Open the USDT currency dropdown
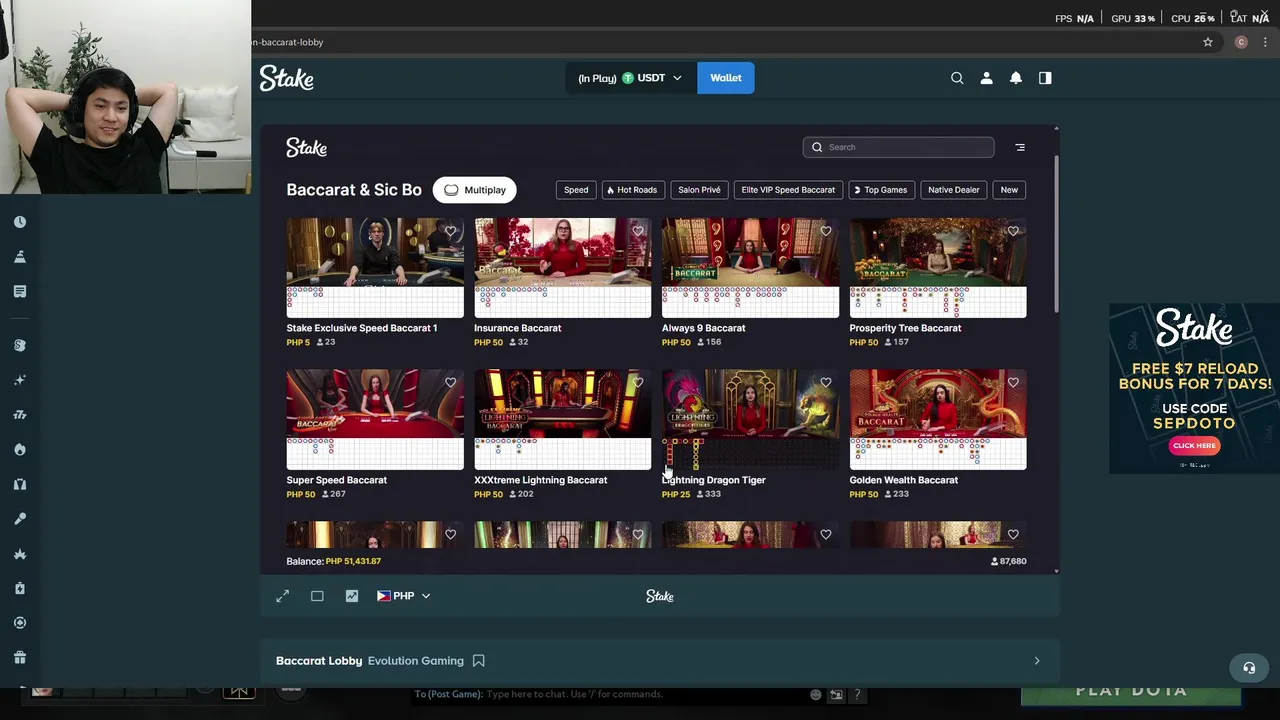Image resolution: width=1280 pixels, height=720 pixels. [630, 78]
